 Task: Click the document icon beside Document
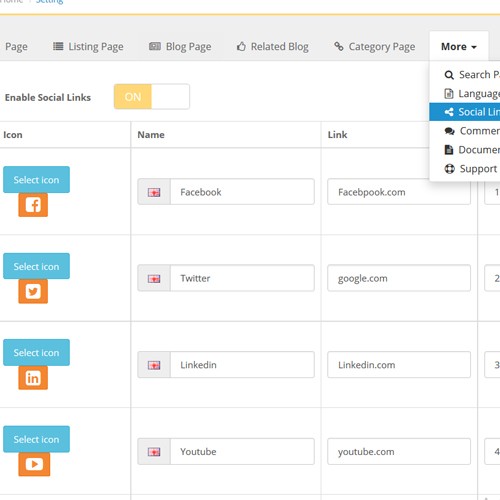[449, 150]
